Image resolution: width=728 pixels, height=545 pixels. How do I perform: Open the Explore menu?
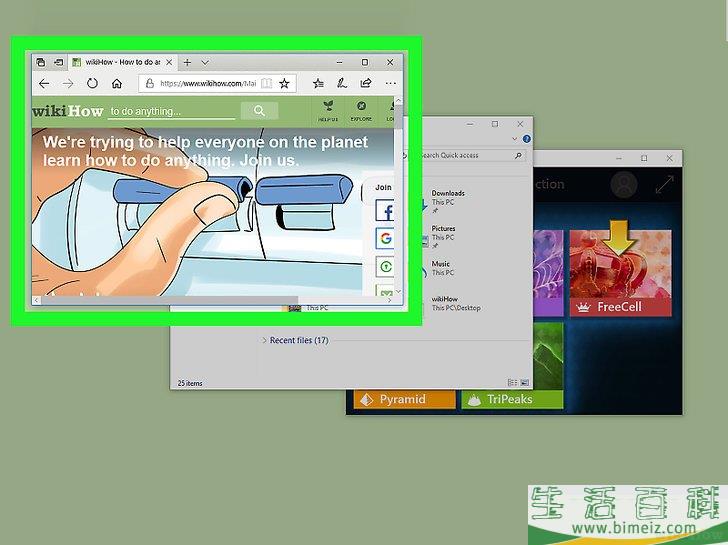point(361,111)
